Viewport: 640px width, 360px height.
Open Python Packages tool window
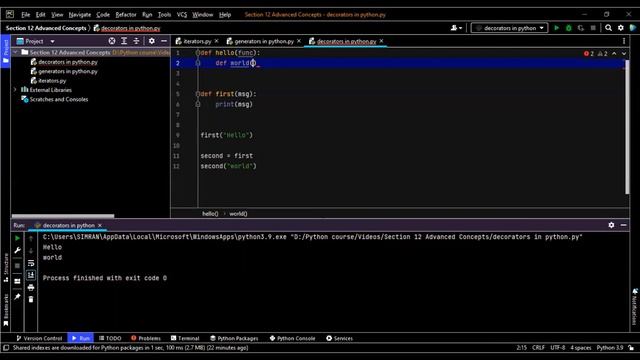[x=234, y=338]
